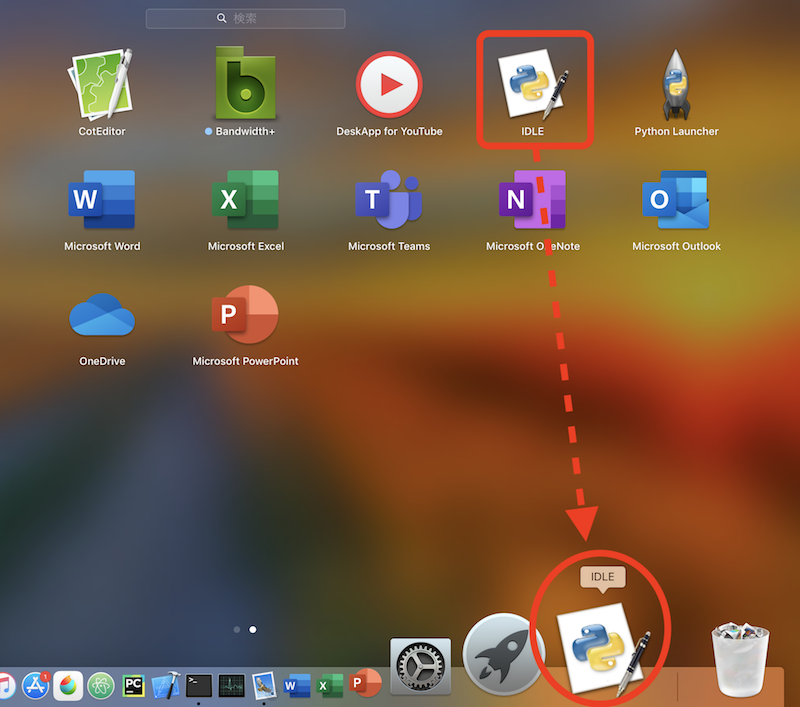800x707 pixels.
Task: Click the Word icon in the Dock
Action: [x=297, y=685]
